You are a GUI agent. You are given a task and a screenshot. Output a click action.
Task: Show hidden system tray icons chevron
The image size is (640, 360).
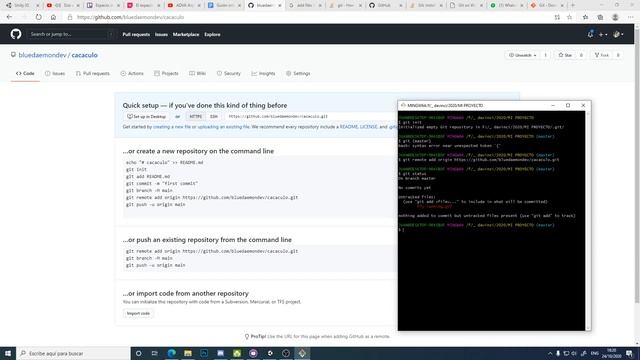coord(550,353)
